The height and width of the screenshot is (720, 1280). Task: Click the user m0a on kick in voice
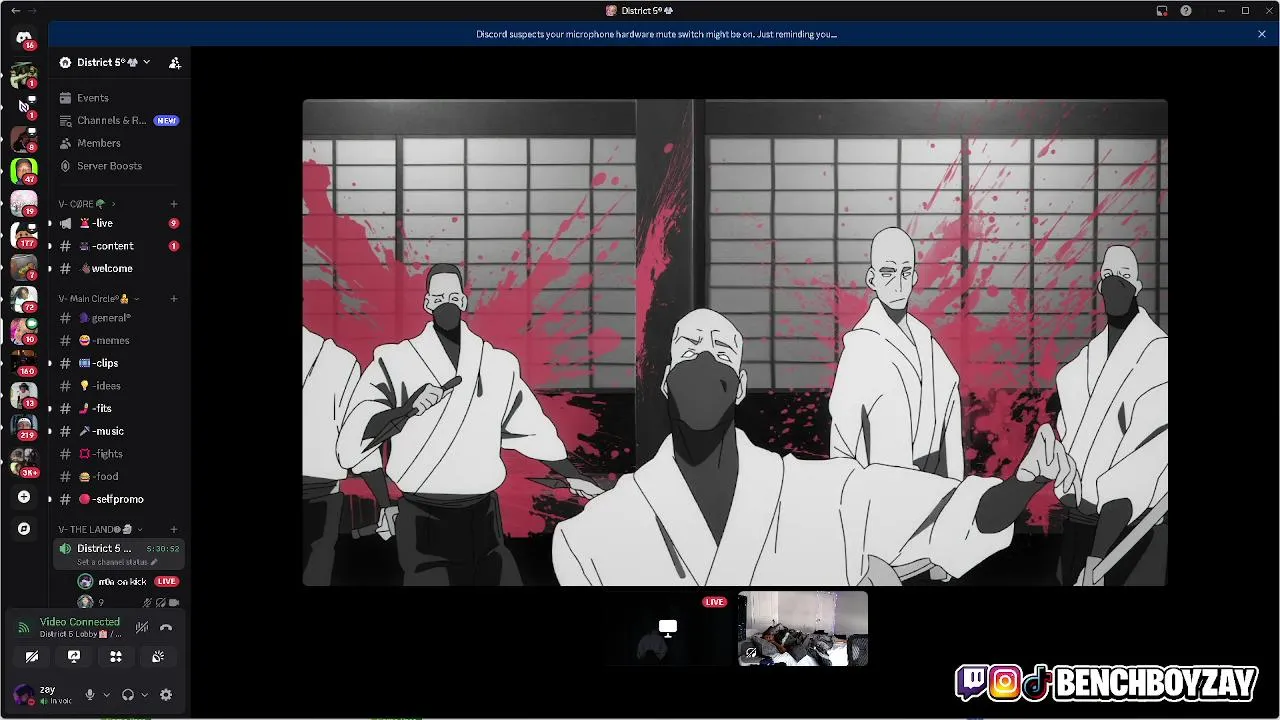[122, 581]
